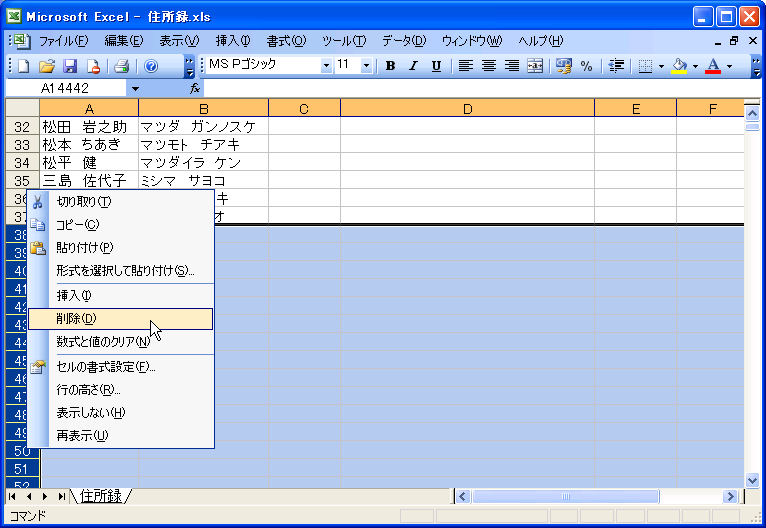Apply fill color bucket icon
Screen dimensions: 766x528
(679, 65)
